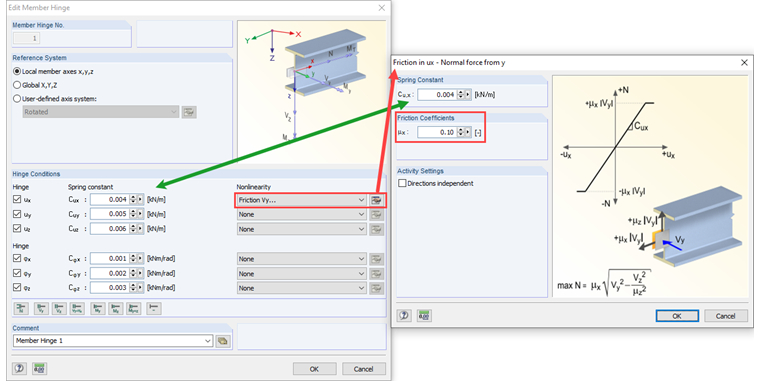The height and width of the screenshot is (381, 760).
Task: Click Cu,x field in Friction dialog
Action: 437,95
